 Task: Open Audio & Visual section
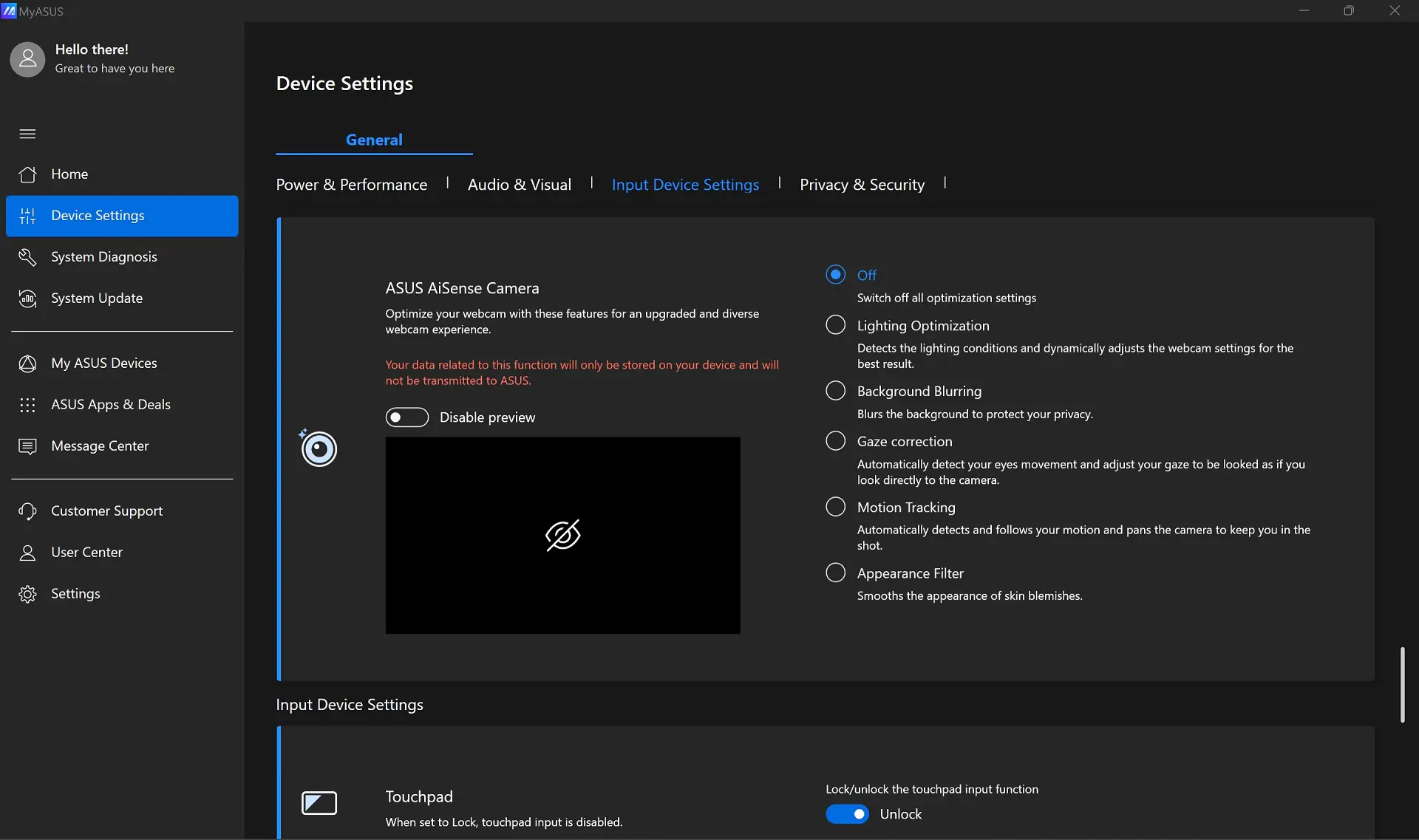[520, 185]
